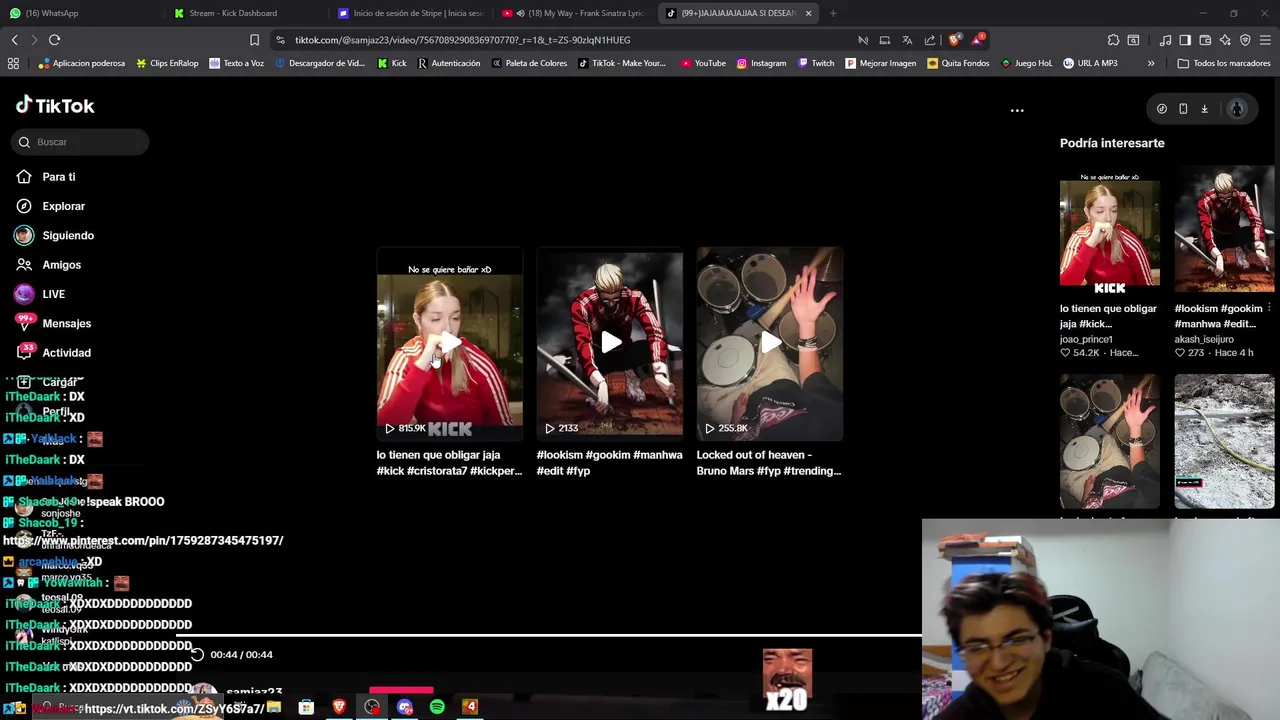Open the browser hamburger menu
Image resolution: width=1280 pixels, height=720 pixels.
(x=1265, y=40)
